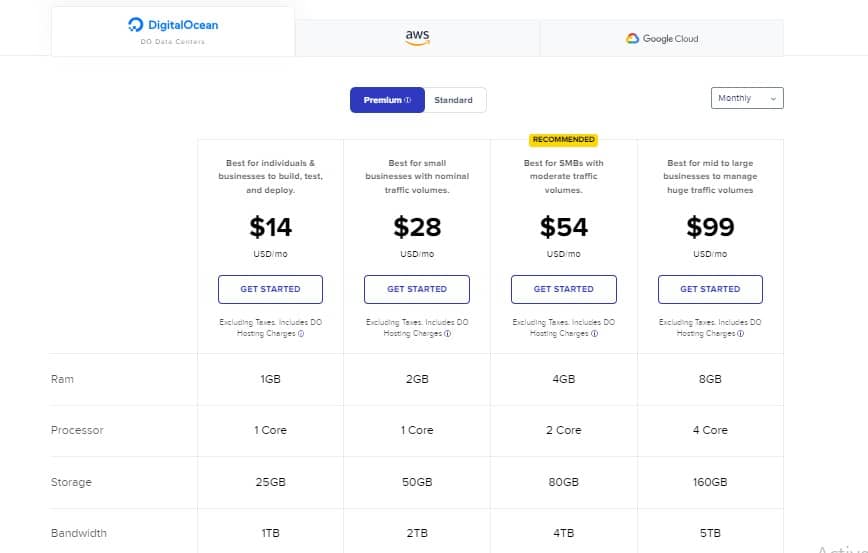868x553 pixels.
Task: Click 'Best for small businesses' description
Action: coord(417,177)
